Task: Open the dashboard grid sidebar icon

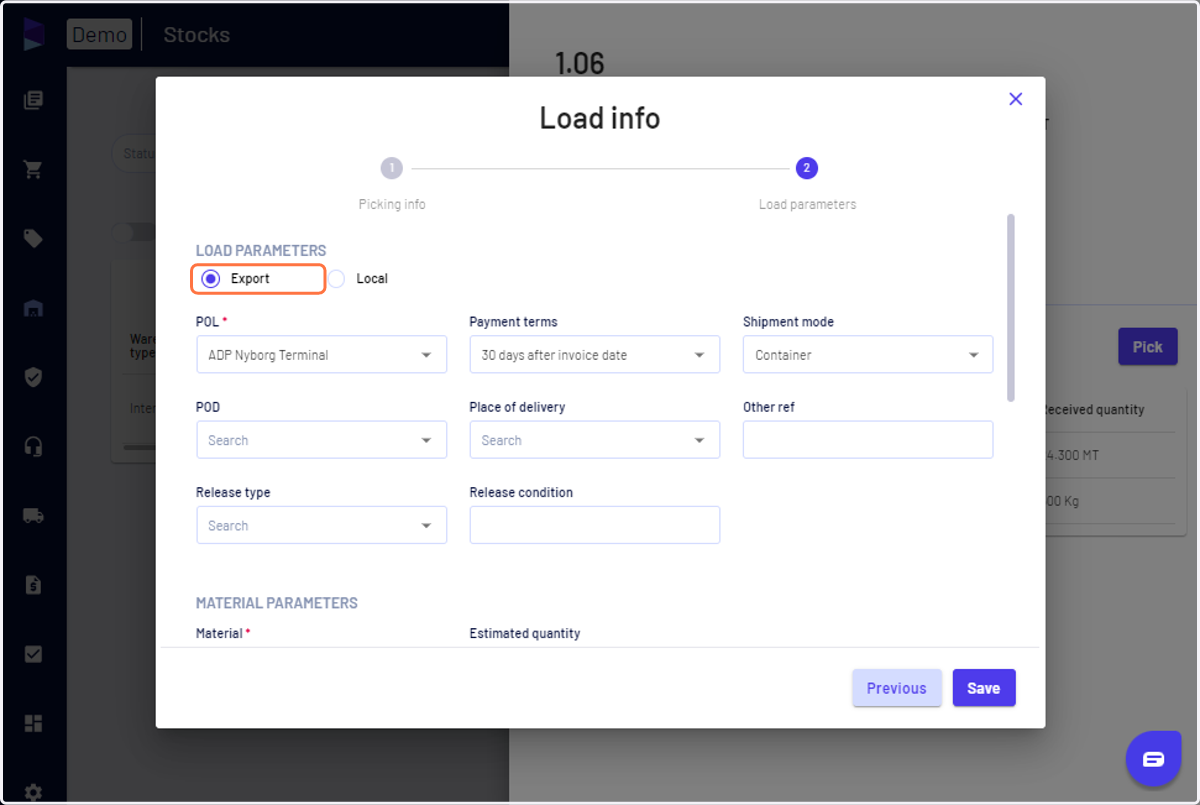Action: click(x=33, y=723)
